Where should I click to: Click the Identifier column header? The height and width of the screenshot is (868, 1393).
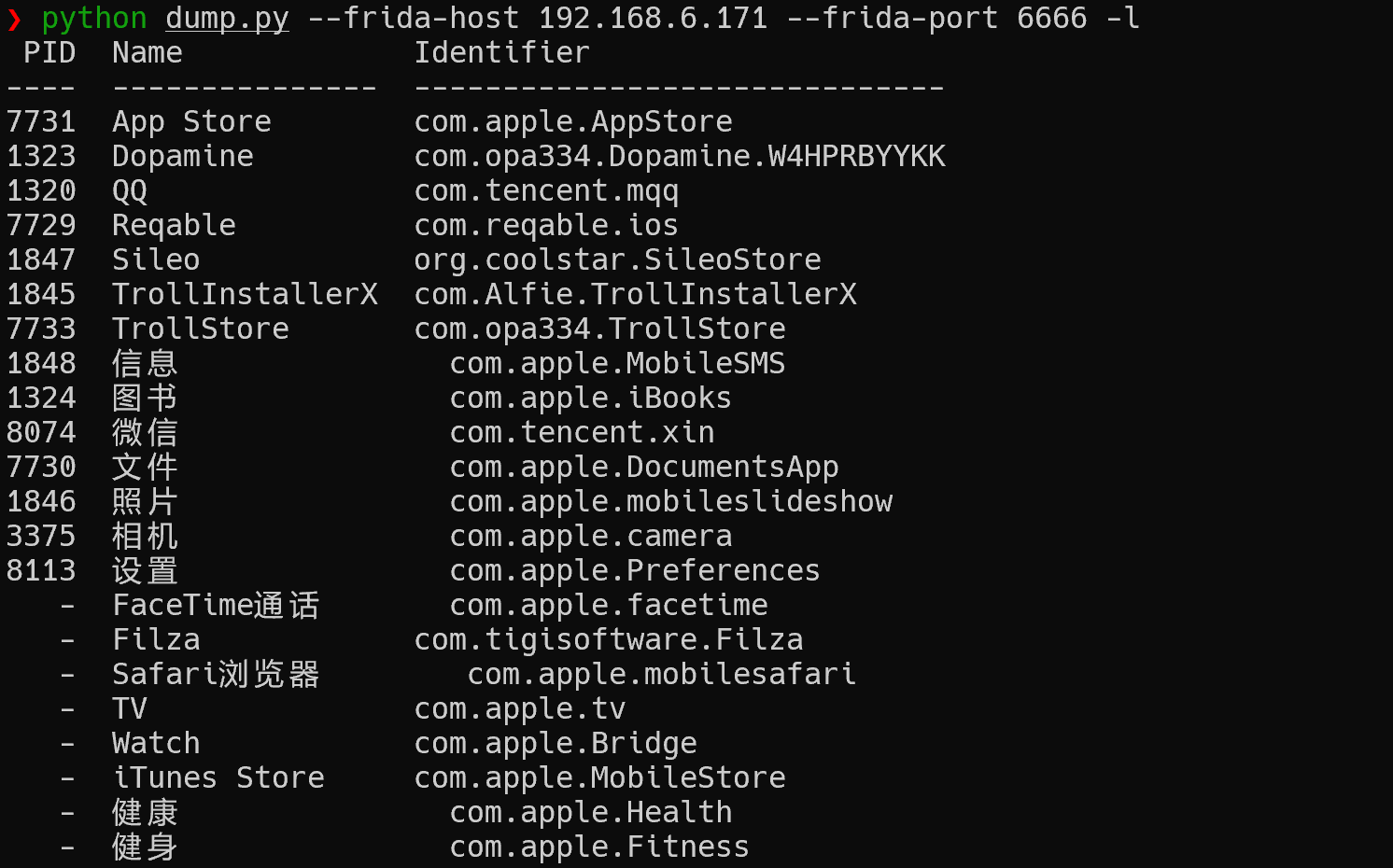[x=501, y=53]
